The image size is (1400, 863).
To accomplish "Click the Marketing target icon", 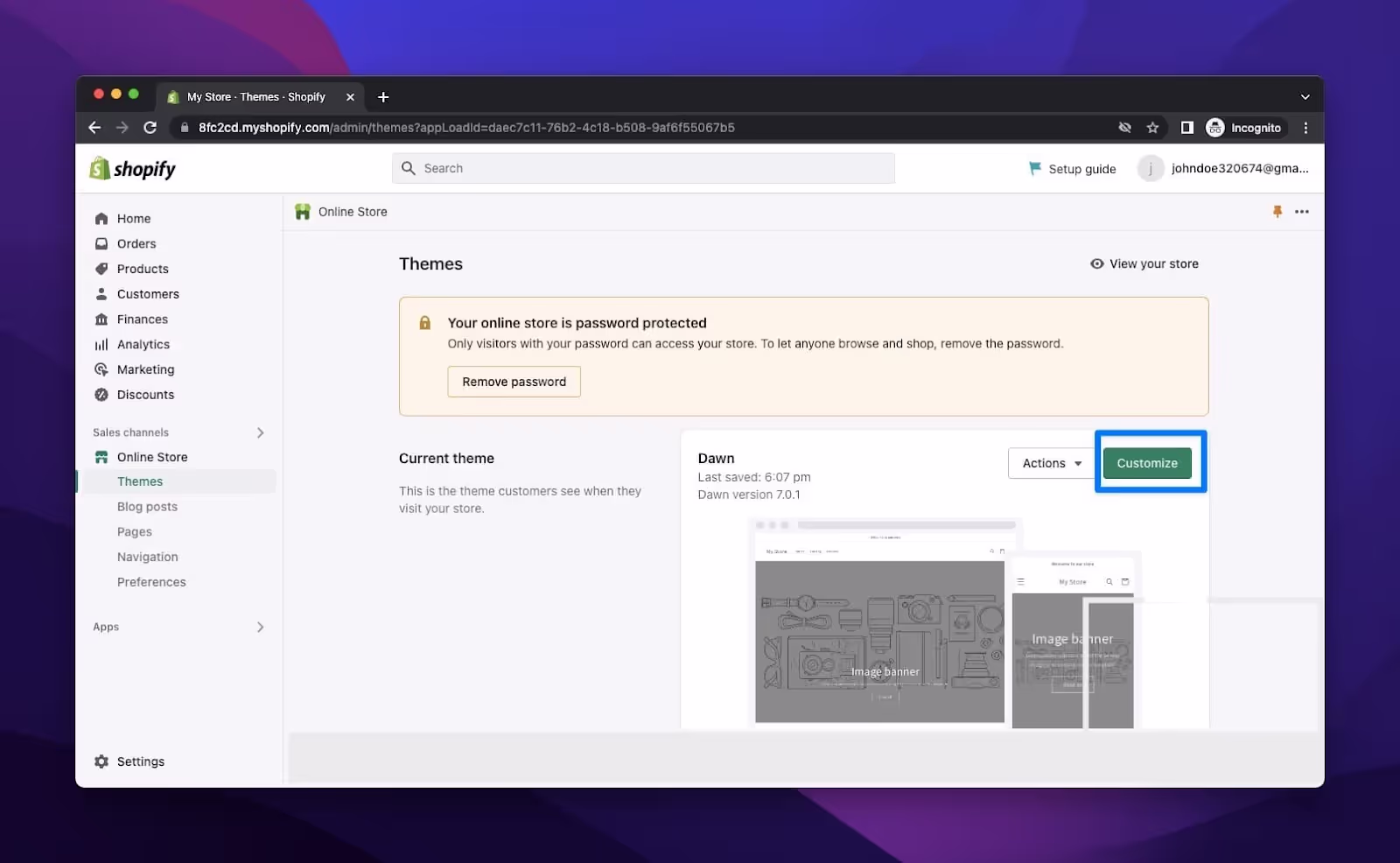I will click(x=101, y=369).
